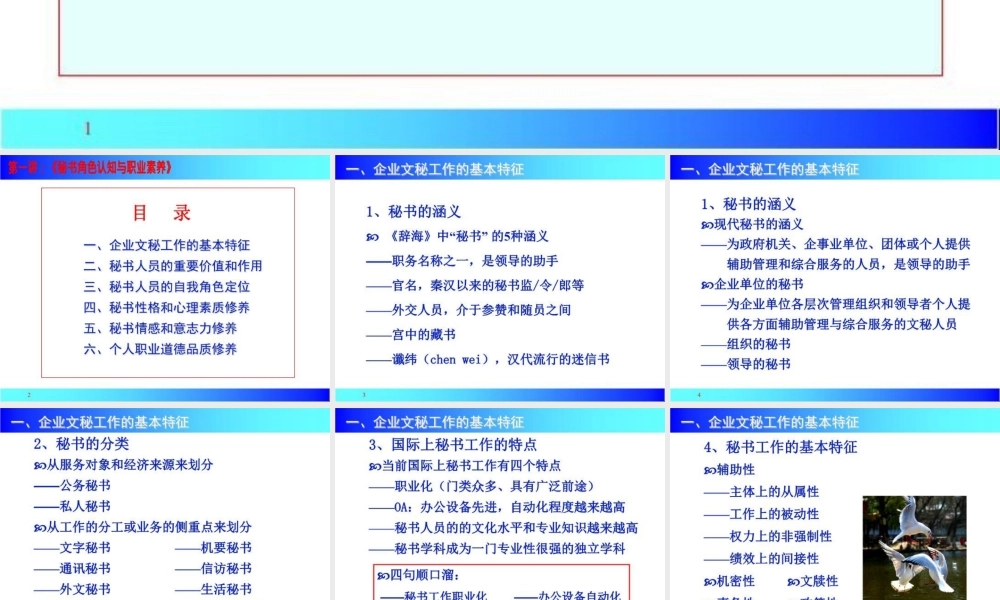Viewport: 1000px width, 600px height.
Task: Open the slide listing 《辞海》 secretary meanings
Action: tap(499, 278)
